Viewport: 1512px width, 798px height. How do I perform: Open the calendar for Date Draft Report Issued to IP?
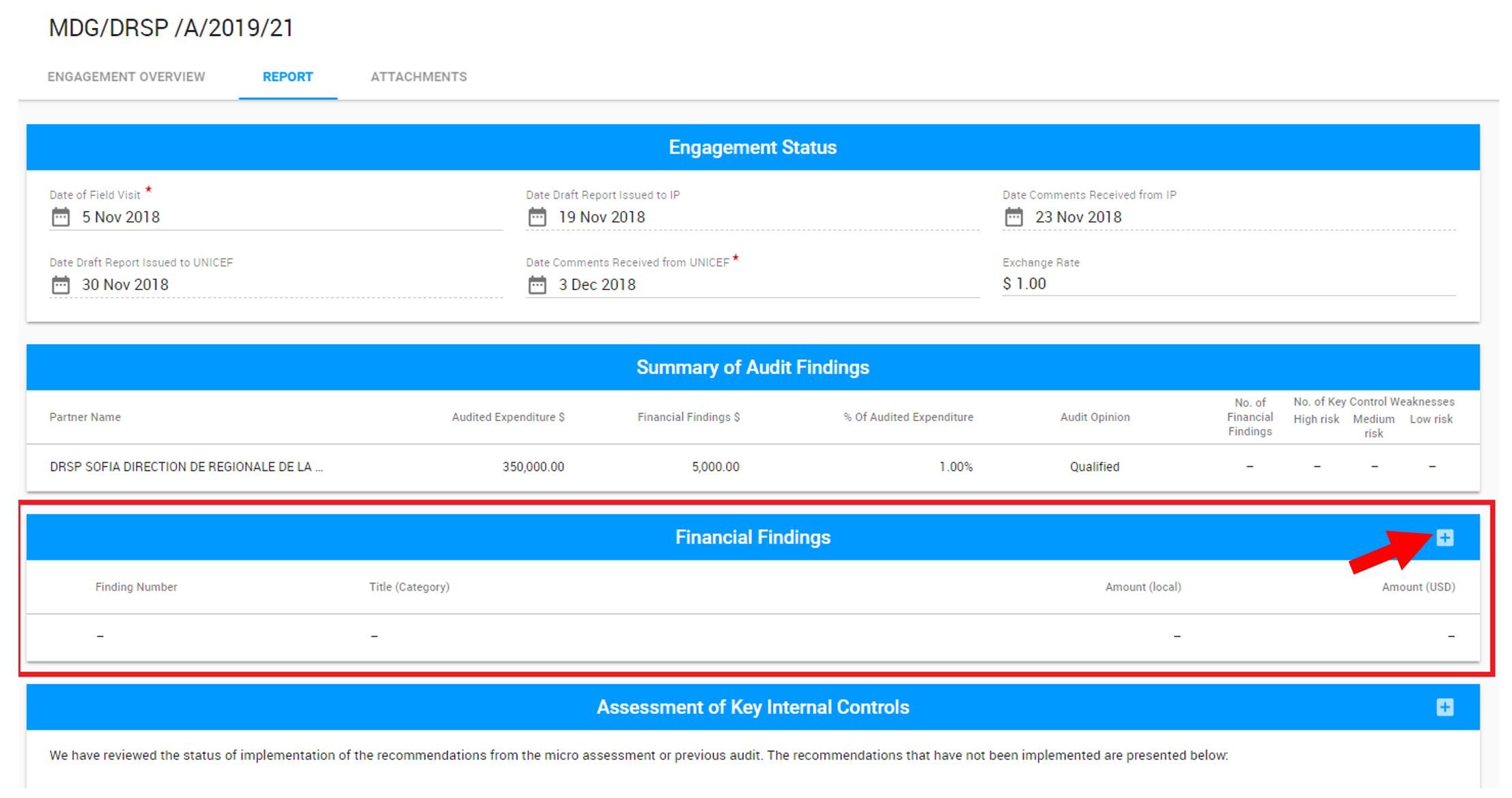(537, 217)
